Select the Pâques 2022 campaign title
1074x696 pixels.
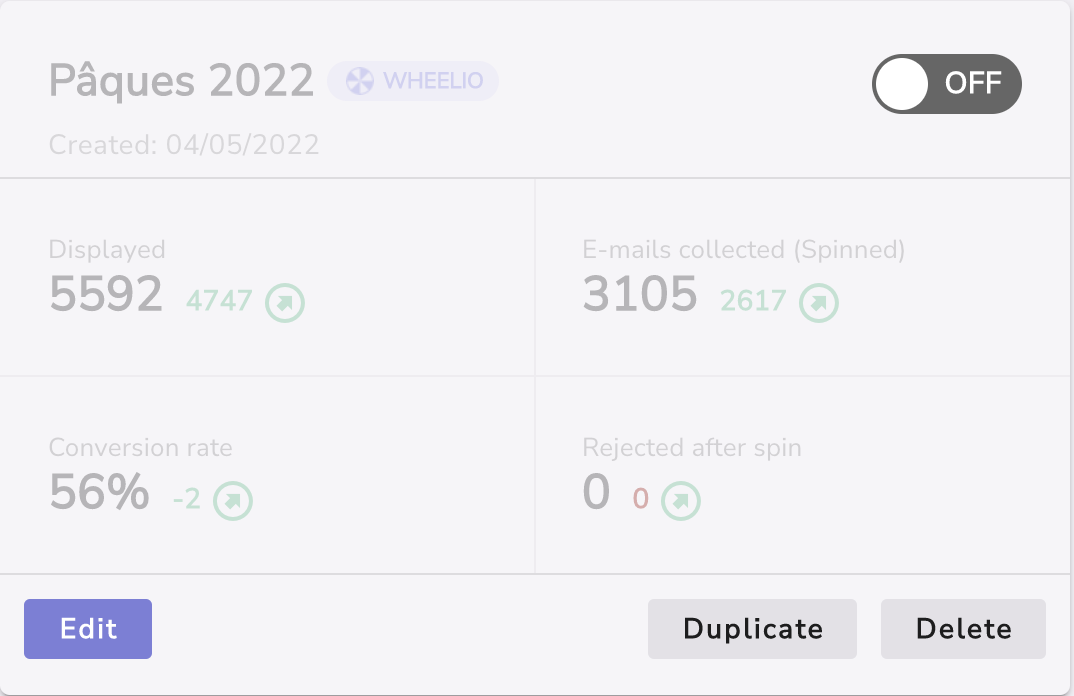181,81
